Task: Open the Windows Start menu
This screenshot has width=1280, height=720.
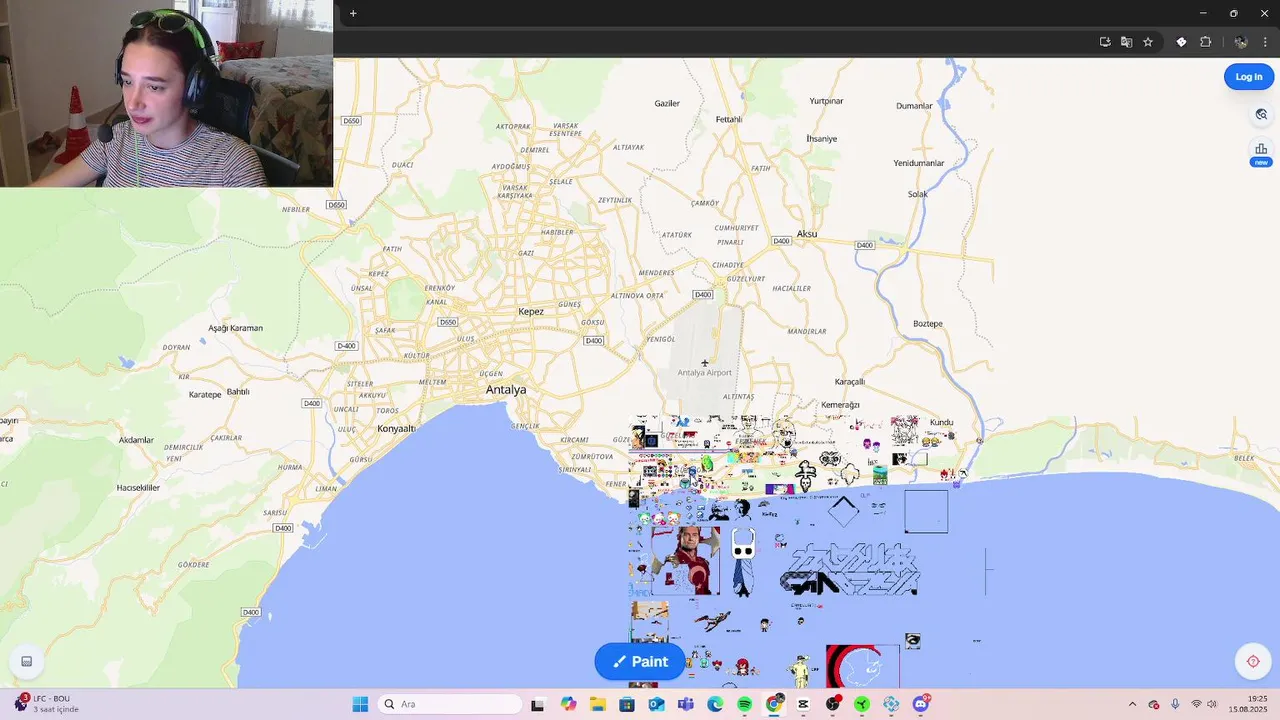Action: click(360, 704)
